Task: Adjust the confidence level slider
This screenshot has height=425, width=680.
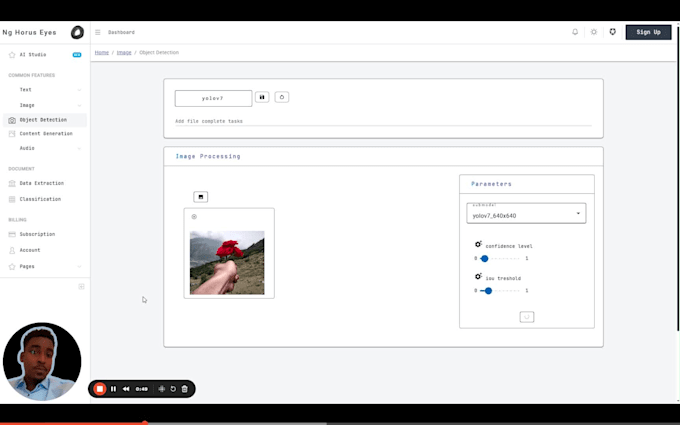Action: point(501,258)
